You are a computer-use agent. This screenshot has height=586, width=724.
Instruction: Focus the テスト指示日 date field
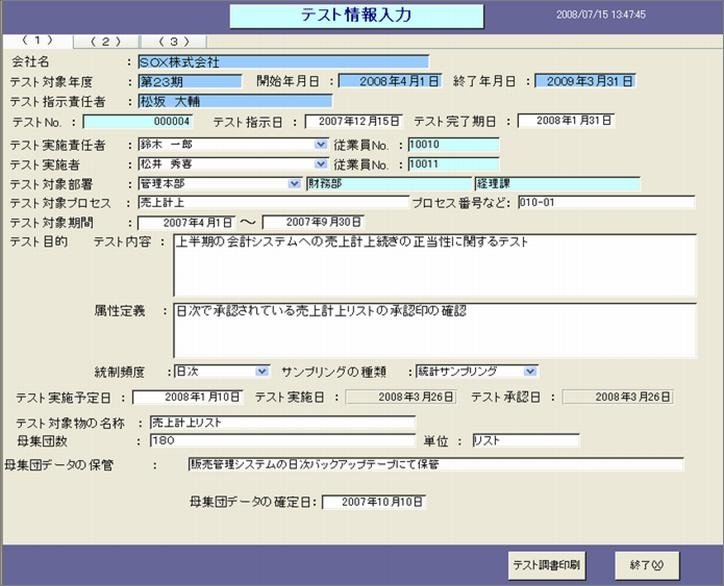point(354,121)
